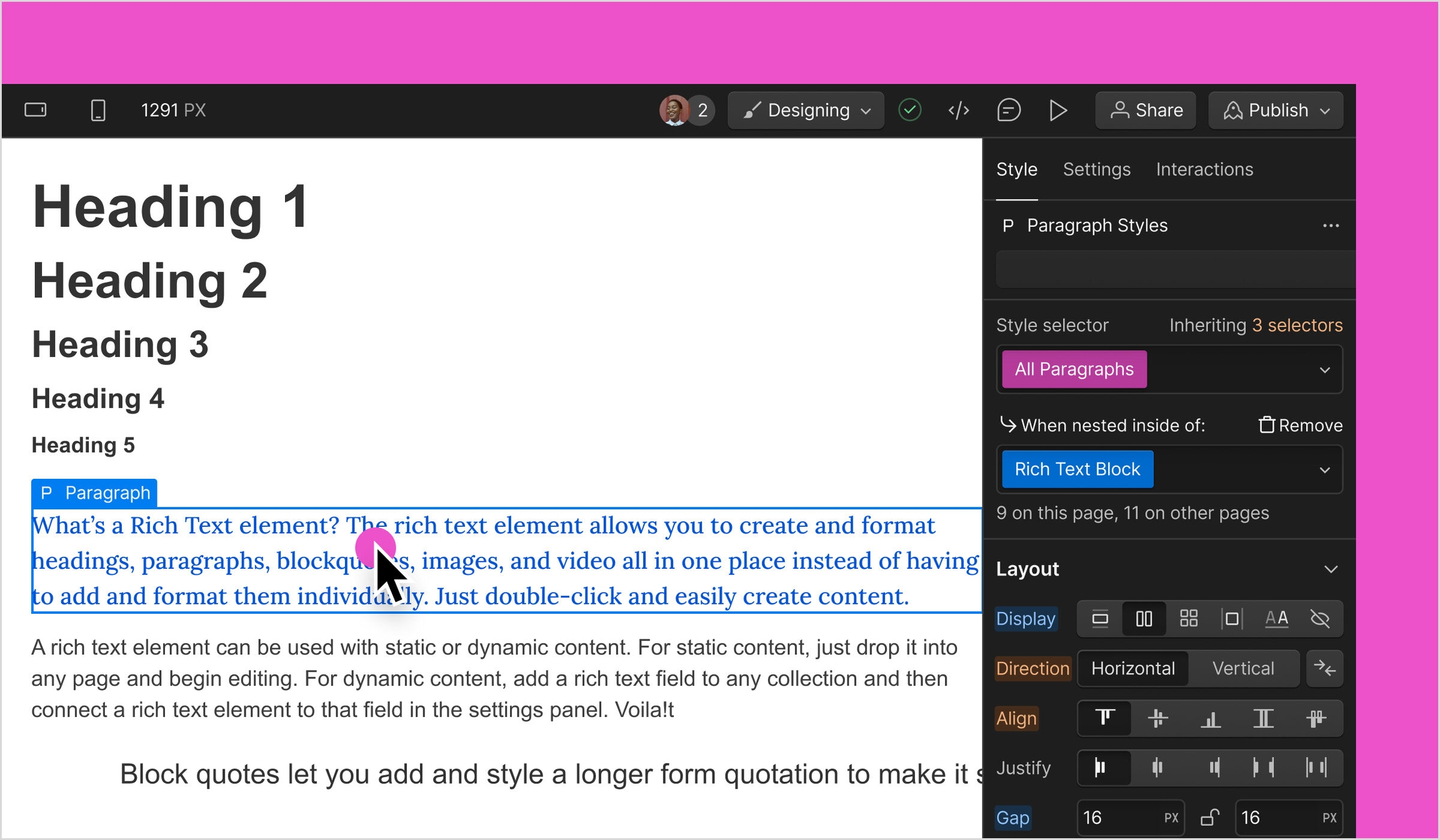1440x840 pixels.
Task: Click the green publish status checkmark
Action: pyautogui.click(x=909, y=111)
